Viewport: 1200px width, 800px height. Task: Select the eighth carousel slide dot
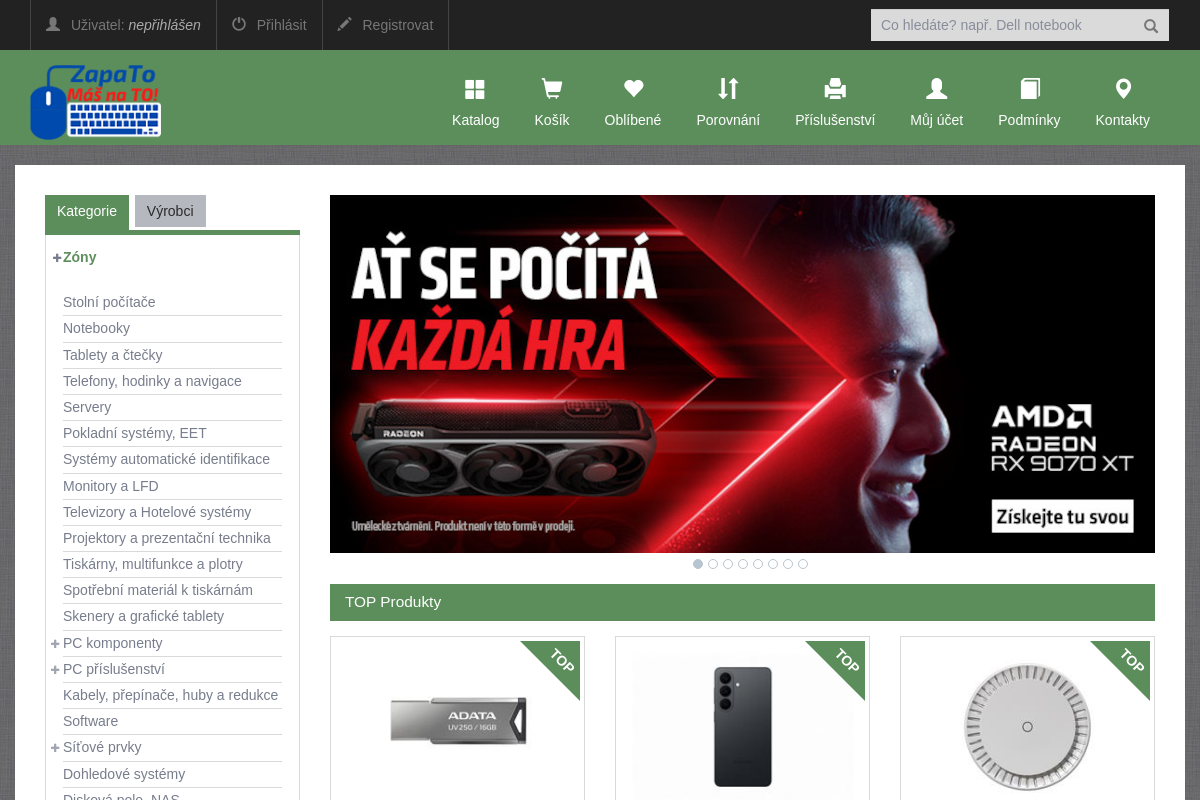click(803, 564)
